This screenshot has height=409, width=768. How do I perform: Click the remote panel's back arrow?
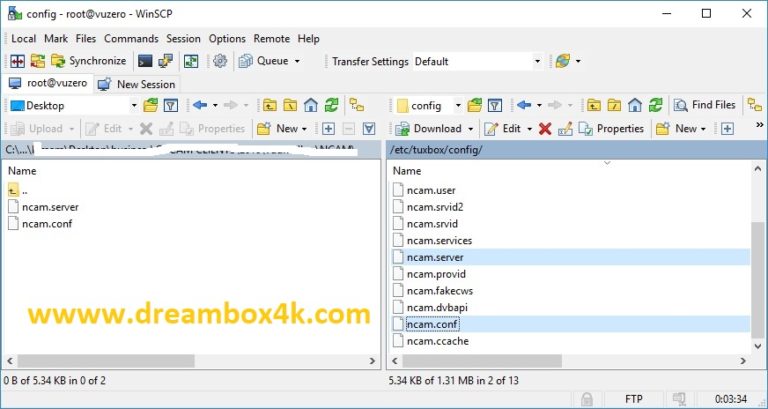click(x=523, y=105)
